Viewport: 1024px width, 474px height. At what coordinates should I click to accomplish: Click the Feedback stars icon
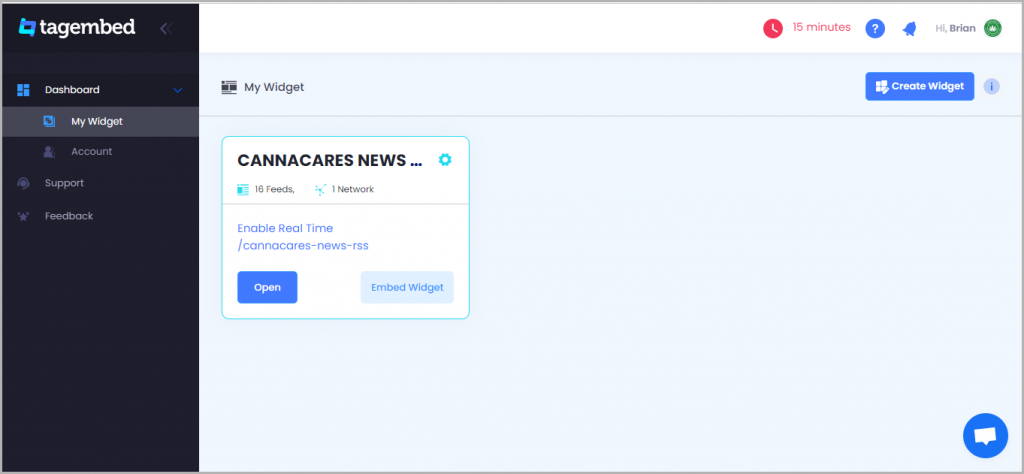point(24,217)
